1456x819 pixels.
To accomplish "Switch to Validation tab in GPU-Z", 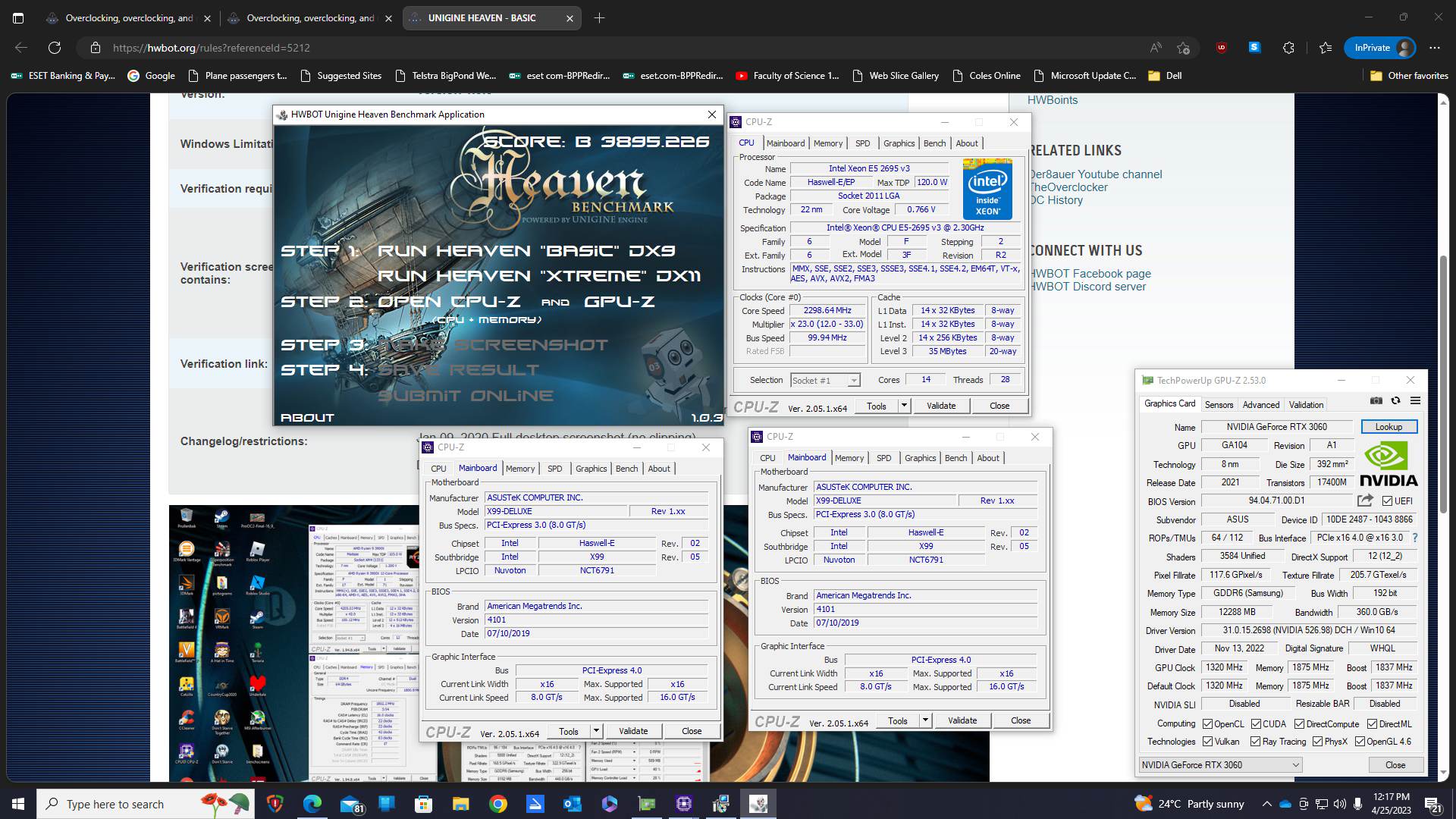I will [x=1306, y=404].
